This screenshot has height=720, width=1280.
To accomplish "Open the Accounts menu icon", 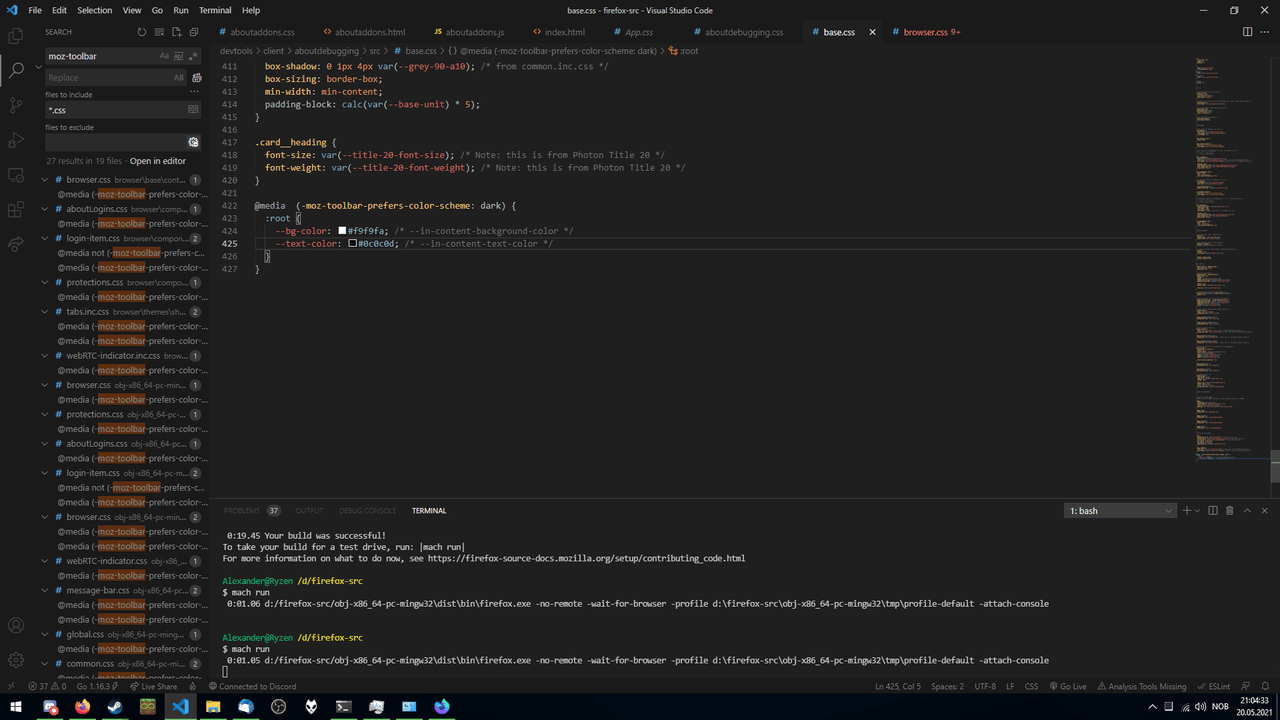I will [x=16, y=626].
